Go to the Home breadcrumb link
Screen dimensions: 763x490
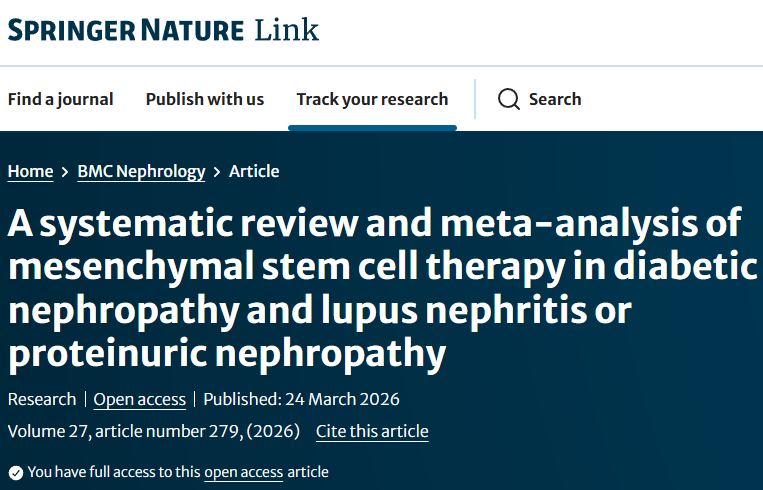[x=30, y=171]
